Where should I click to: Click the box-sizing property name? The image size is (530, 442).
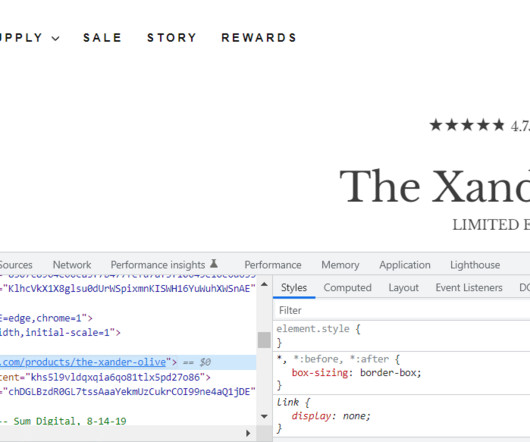(320, 373)
